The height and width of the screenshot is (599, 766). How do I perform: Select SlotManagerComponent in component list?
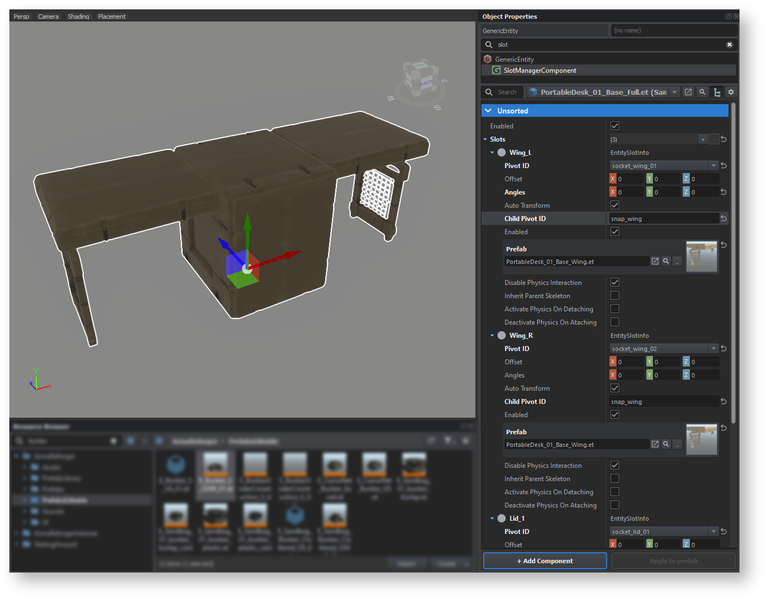(539, 71)
